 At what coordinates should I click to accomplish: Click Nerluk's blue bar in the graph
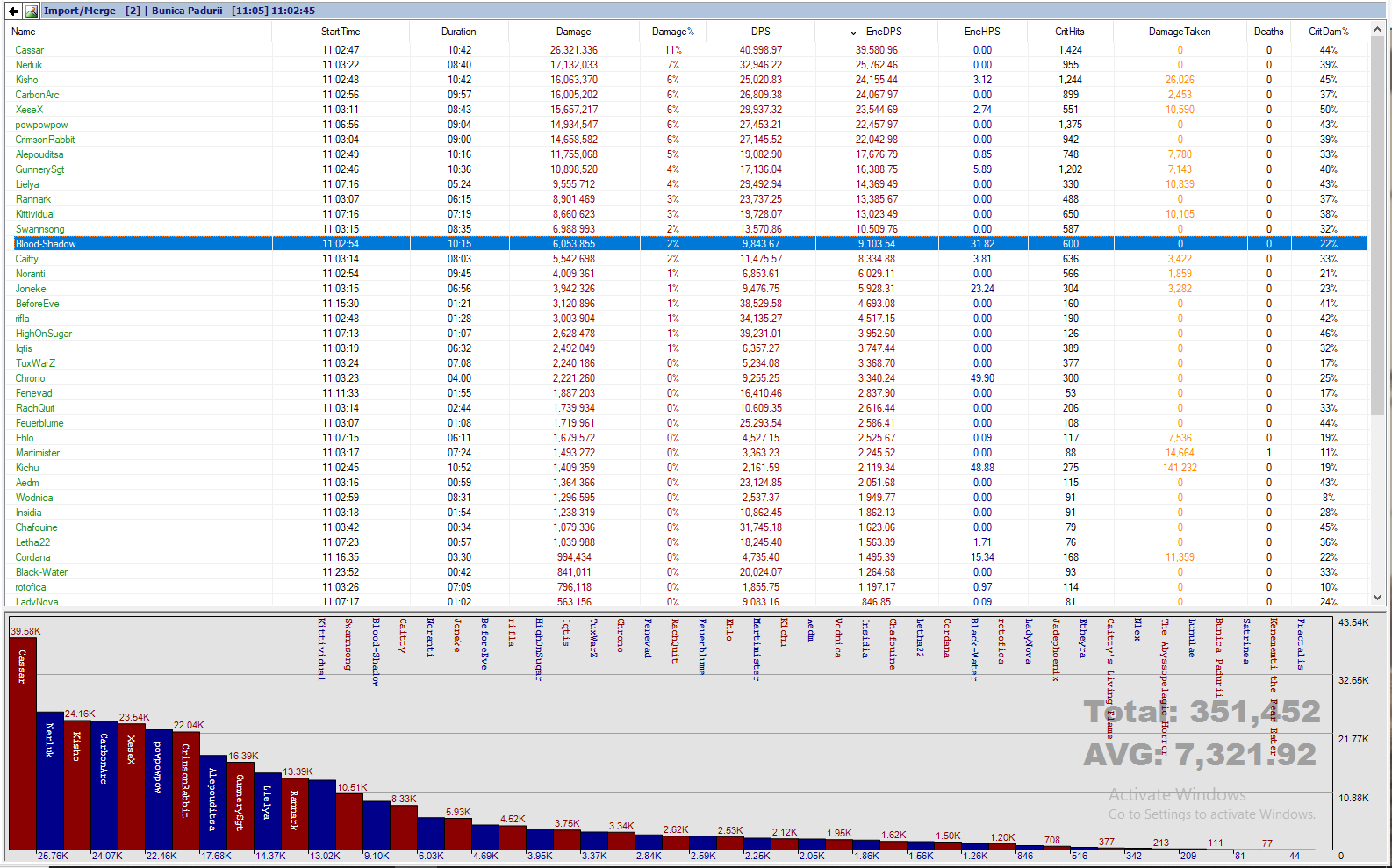click(50, 781)
